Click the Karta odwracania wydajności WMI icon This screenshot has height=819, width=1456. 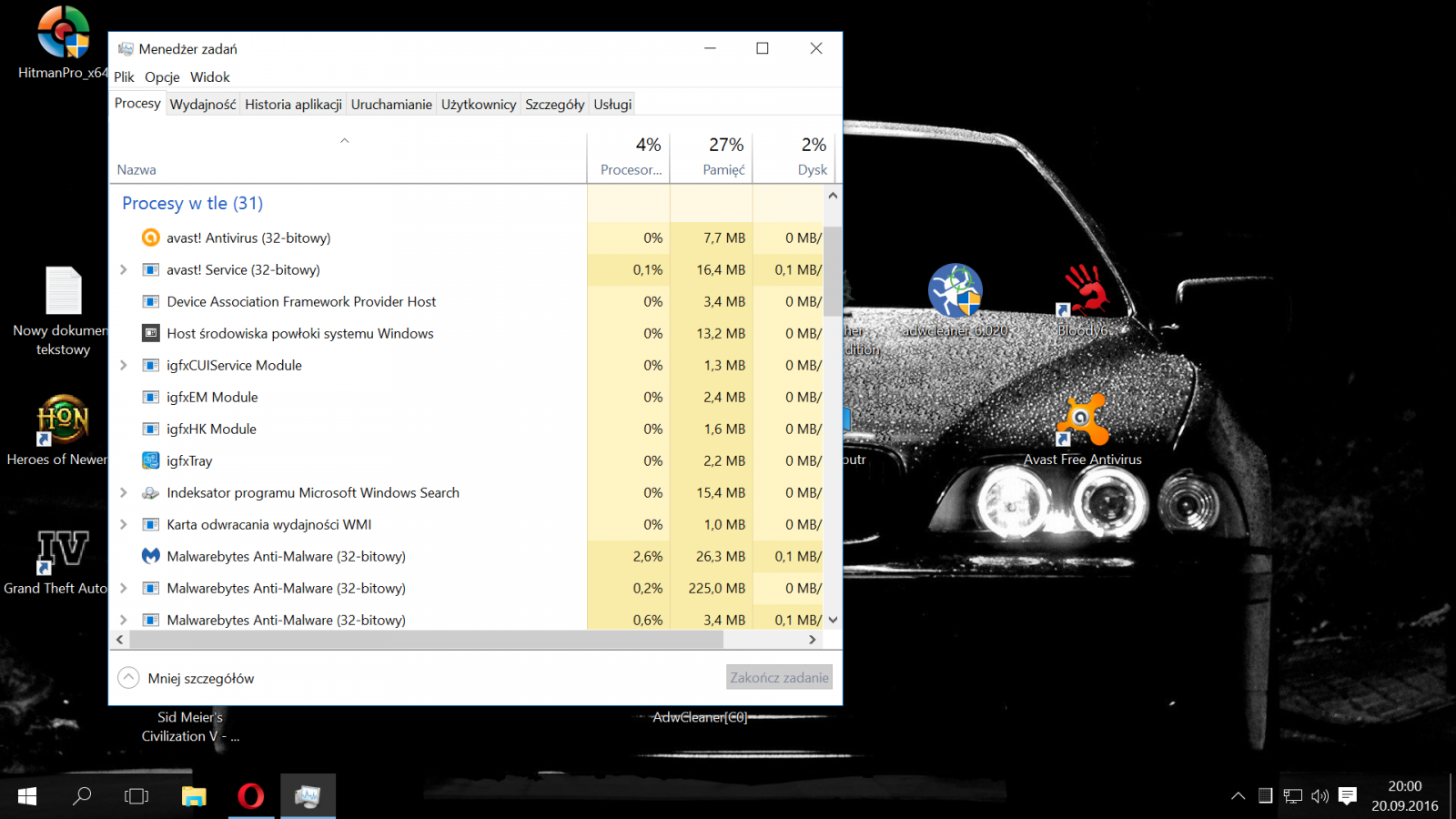click(151, 524)
